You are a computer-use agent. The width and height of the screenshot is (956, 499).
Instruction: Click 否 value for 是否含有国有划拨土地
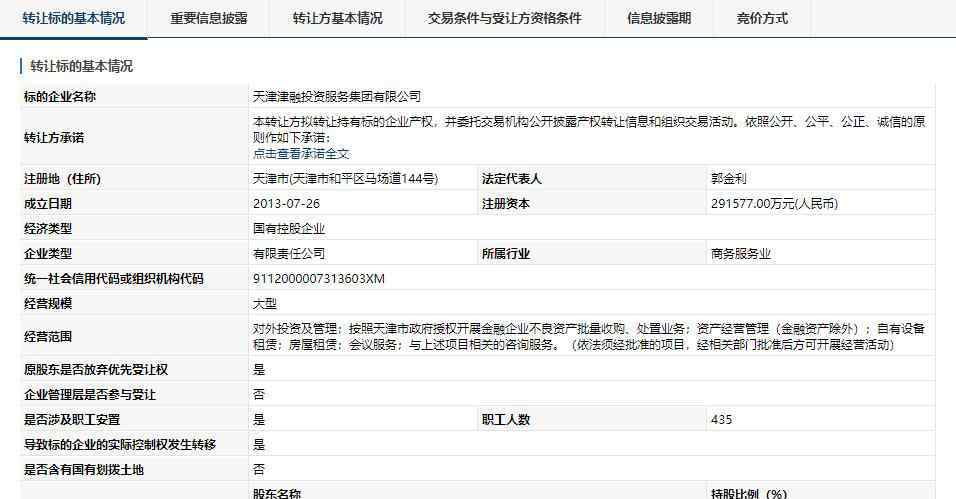pos(259,470)
